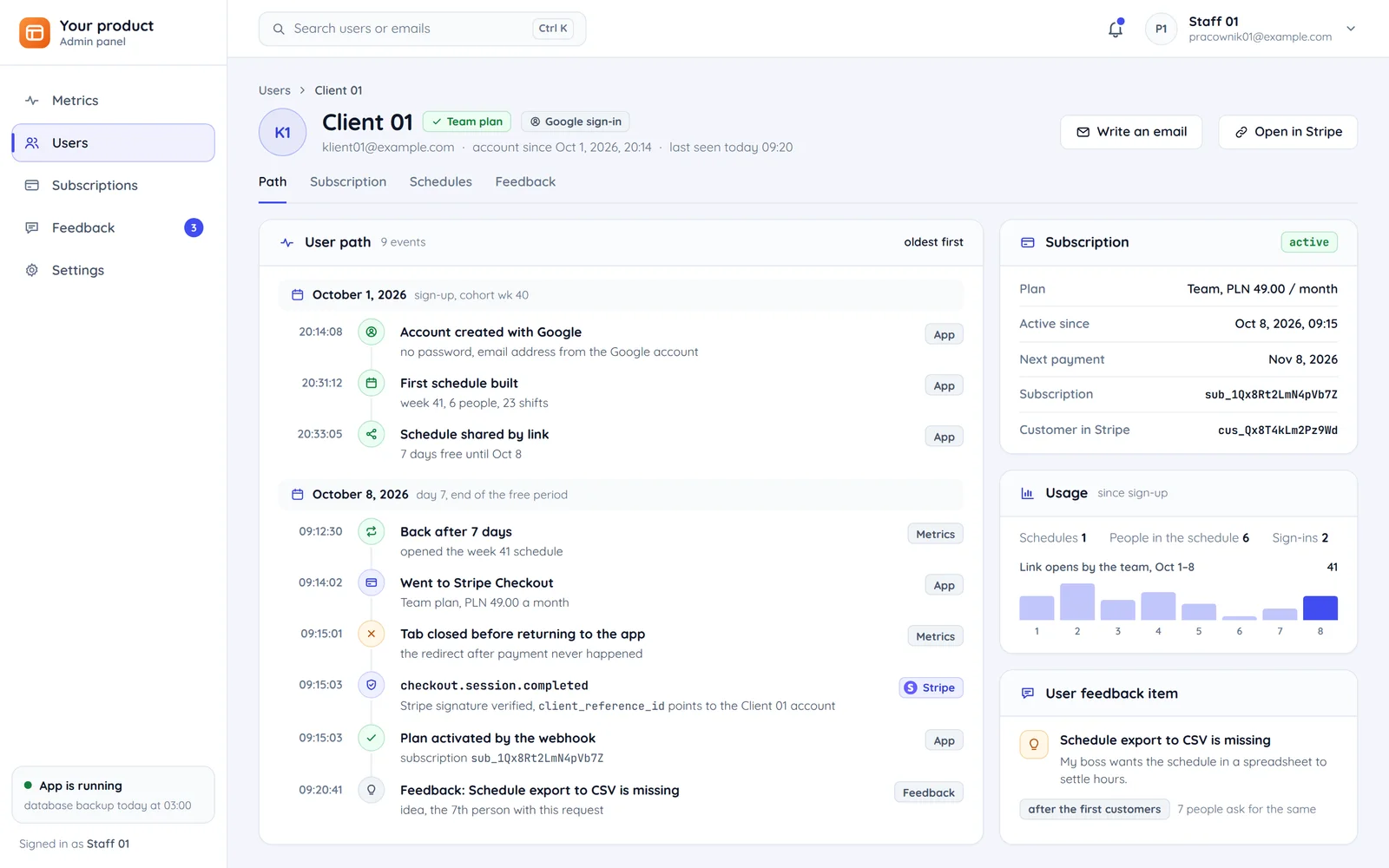Click the Tab closed X event icon
Image resolution: width=1389 pixels, height=868 pixels.
click(372, 634)
